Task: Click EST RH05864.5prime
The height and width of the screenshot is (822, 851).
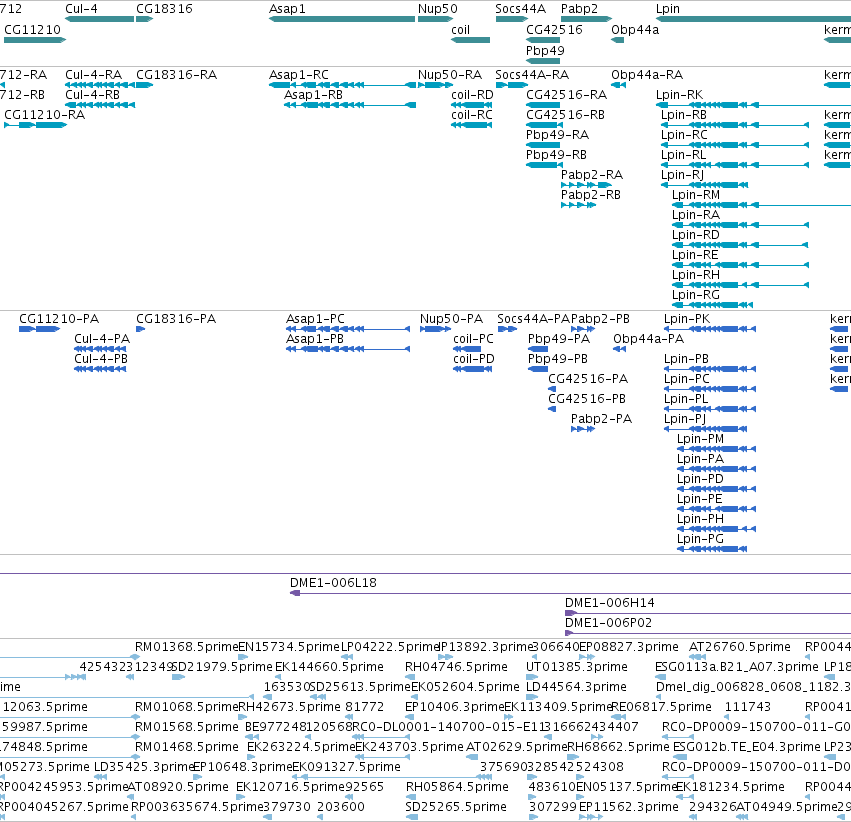Action: click(x=458, y=786)
